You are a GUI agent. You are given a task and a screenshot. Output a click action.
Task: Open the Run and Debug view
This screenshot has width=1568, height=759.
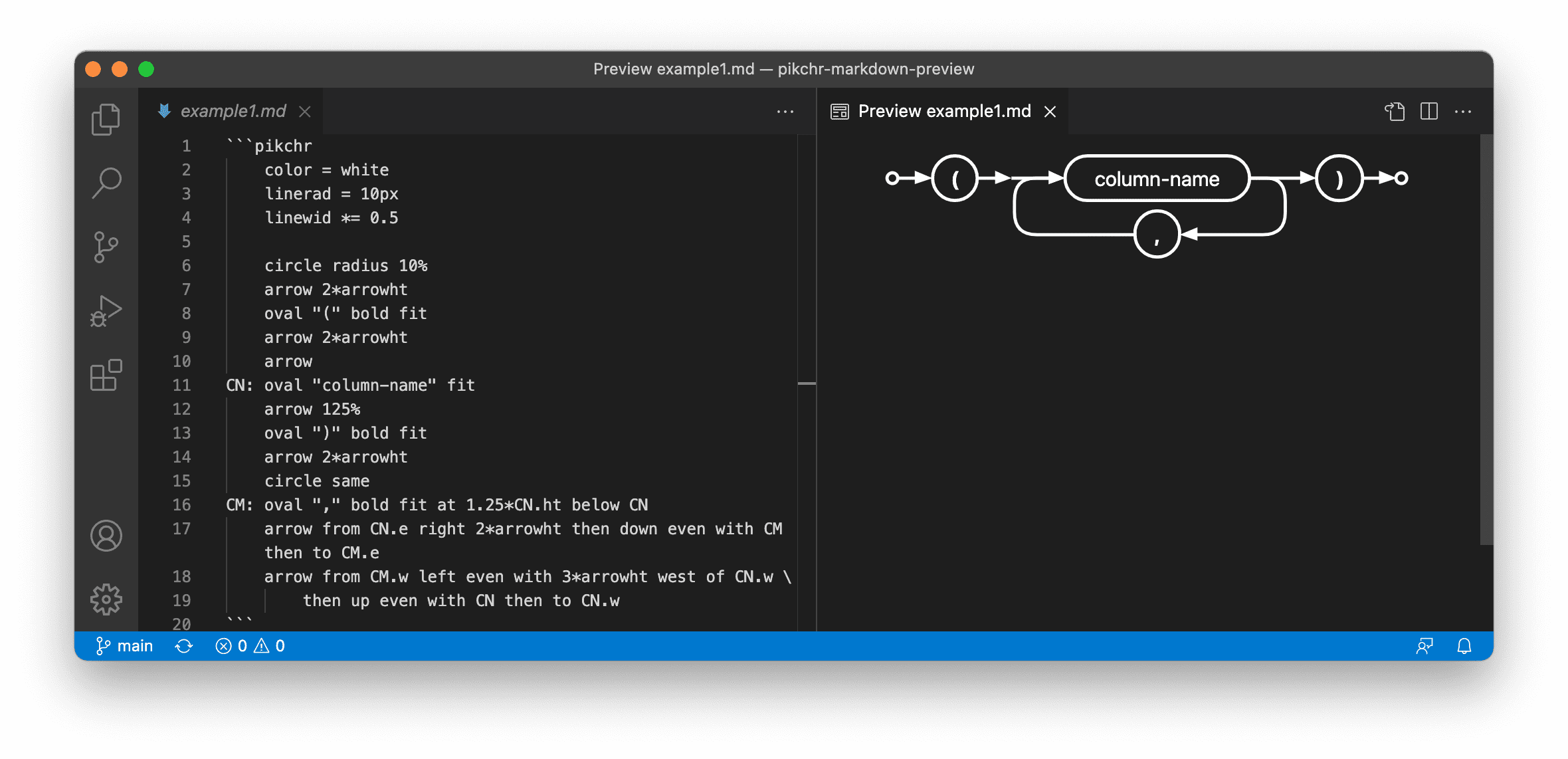(106, 312)
